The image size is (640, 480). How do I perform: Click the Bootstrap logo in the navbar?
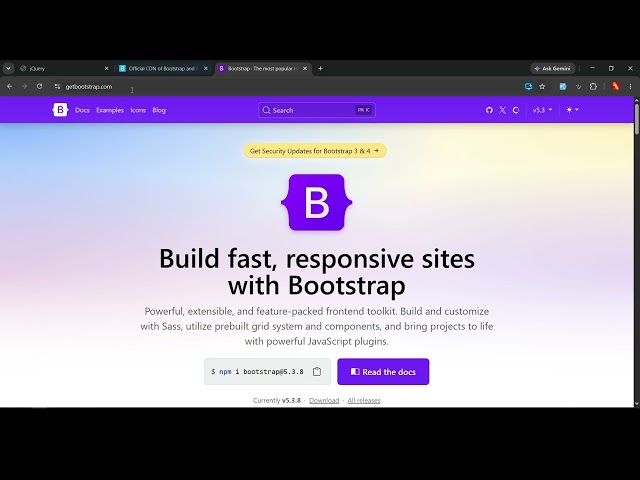[x=60, y=110]
